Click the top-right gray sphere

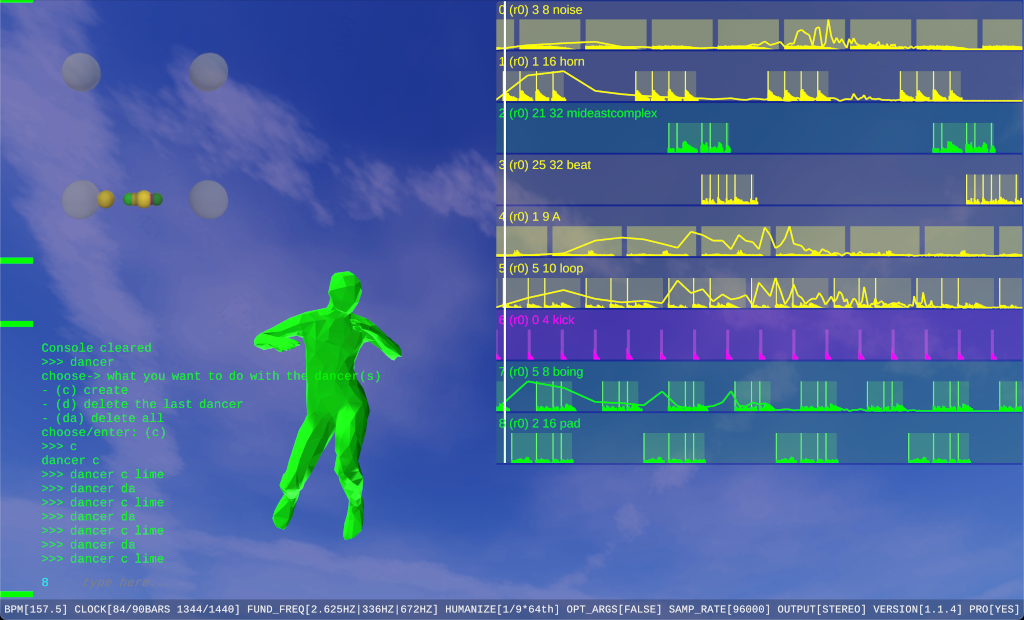(209, 72)
